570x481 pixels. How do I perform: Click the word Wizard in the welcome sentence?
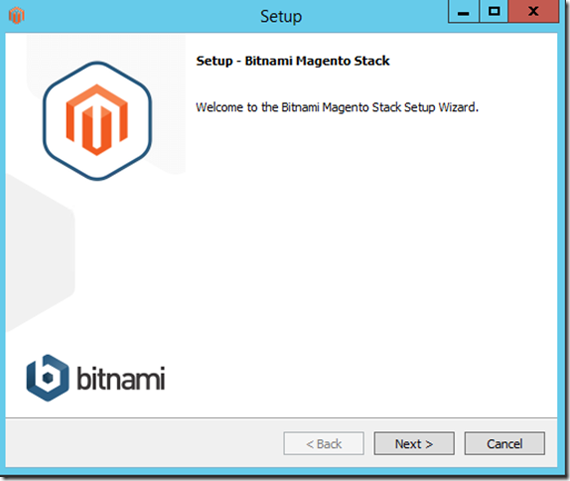(x=458, y=107)
